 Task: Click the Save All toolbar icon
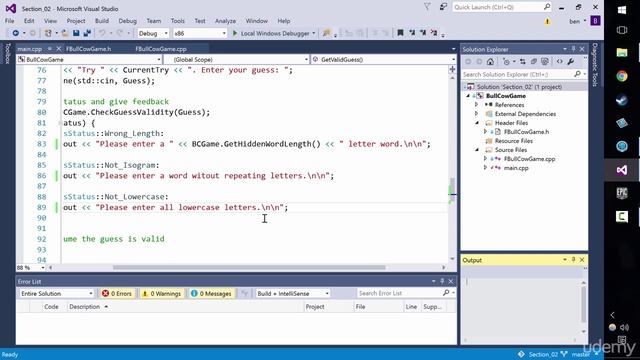point(87,33)
